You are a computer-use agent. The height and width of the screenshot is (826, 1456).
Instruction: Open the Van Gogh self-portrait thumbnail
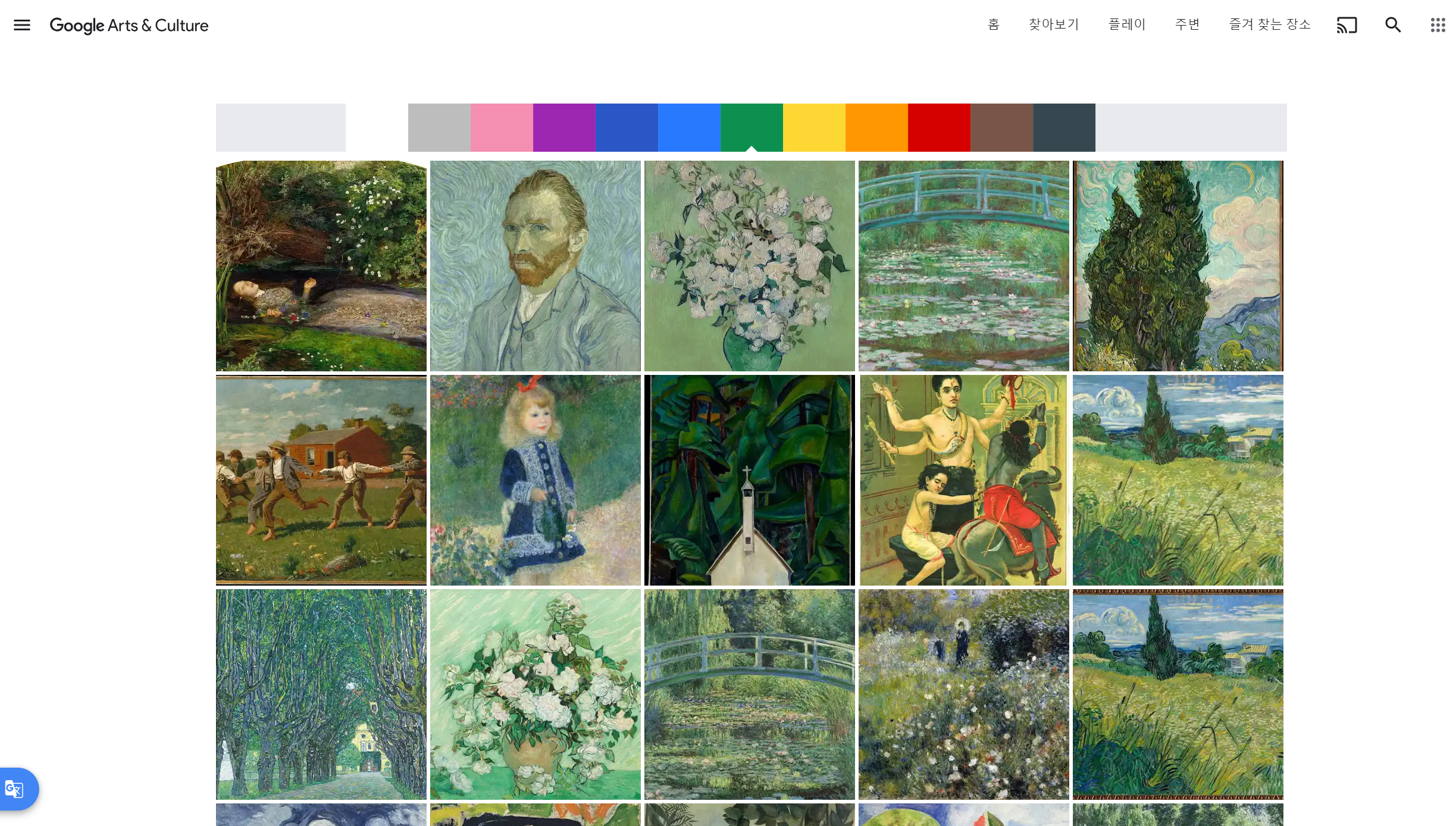tap(535, 266)
